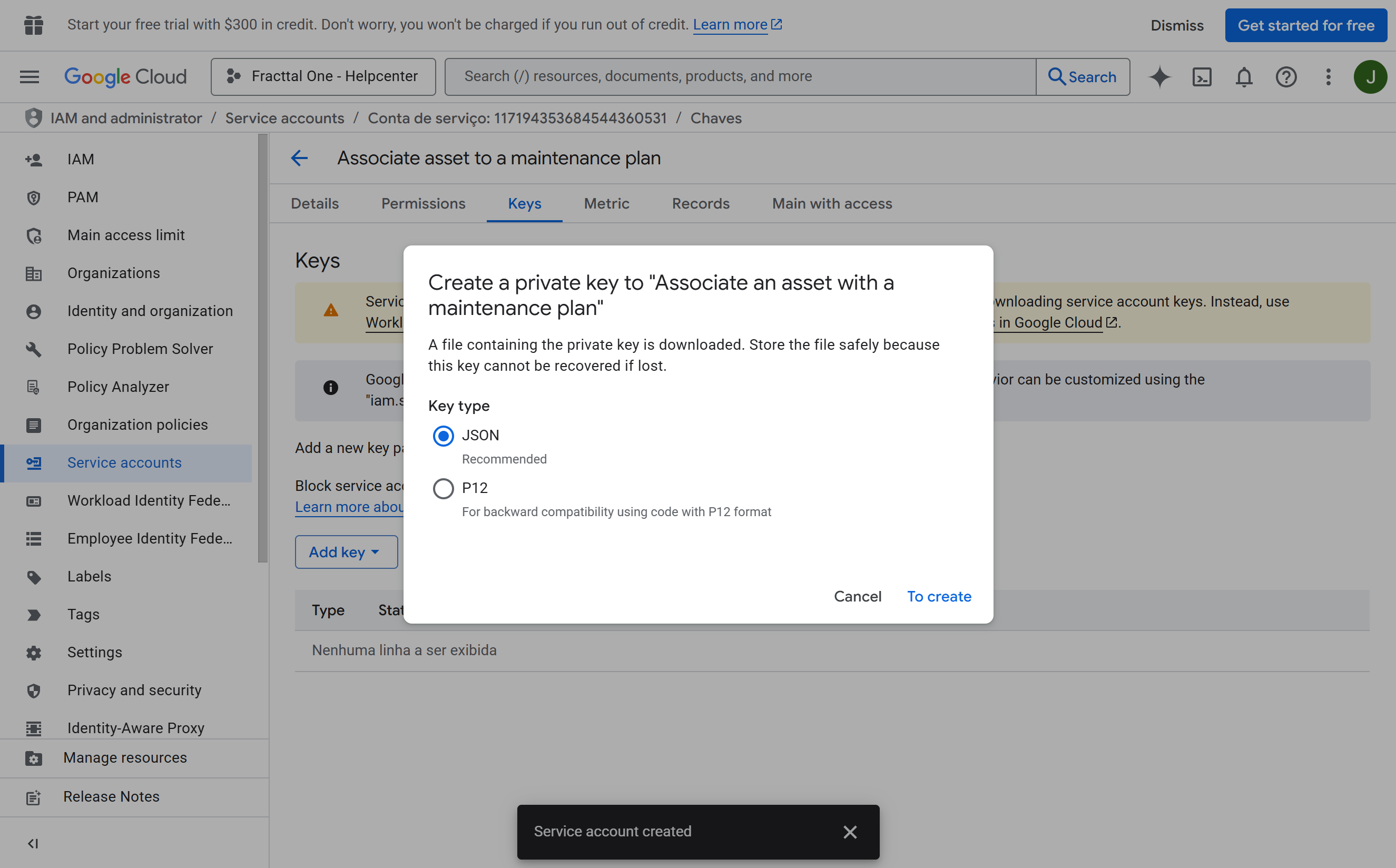Open Policy Analyzer in sidebar

[x=118, y=387]
